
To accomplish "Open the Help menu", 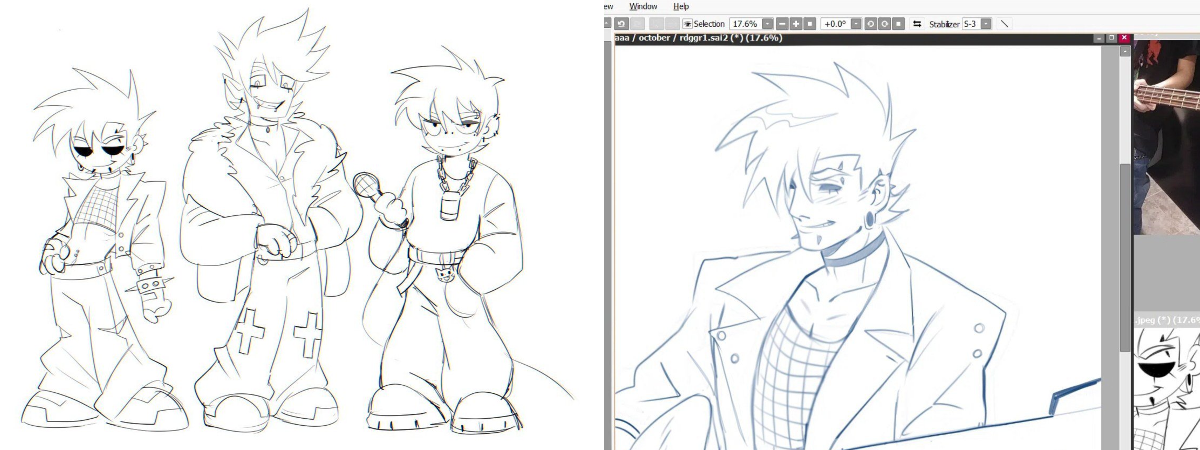I will pyautogui.click(x=681, y=6).
